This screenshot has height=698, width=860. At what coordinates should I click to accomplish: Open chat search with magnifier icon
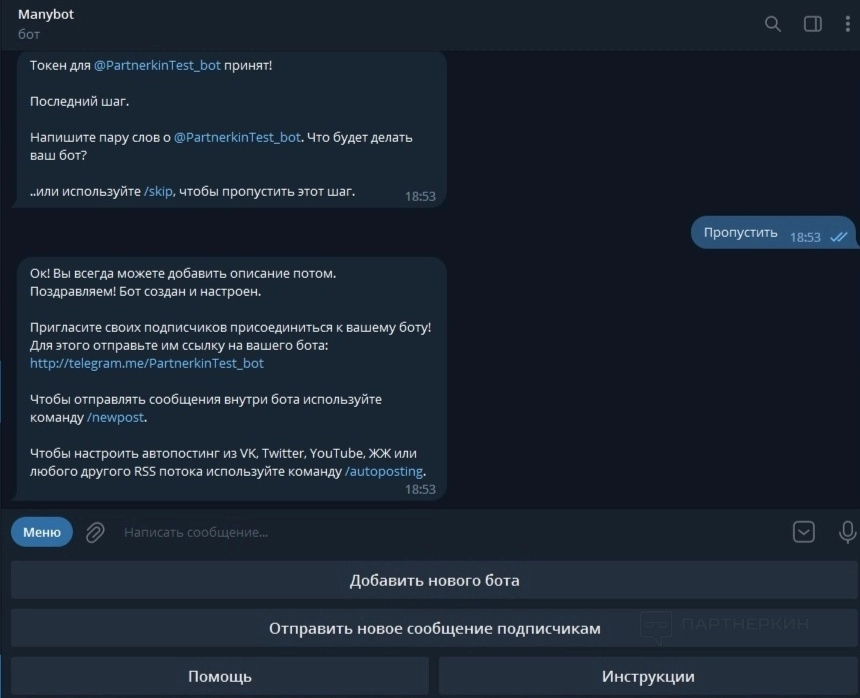coord(773,24)
